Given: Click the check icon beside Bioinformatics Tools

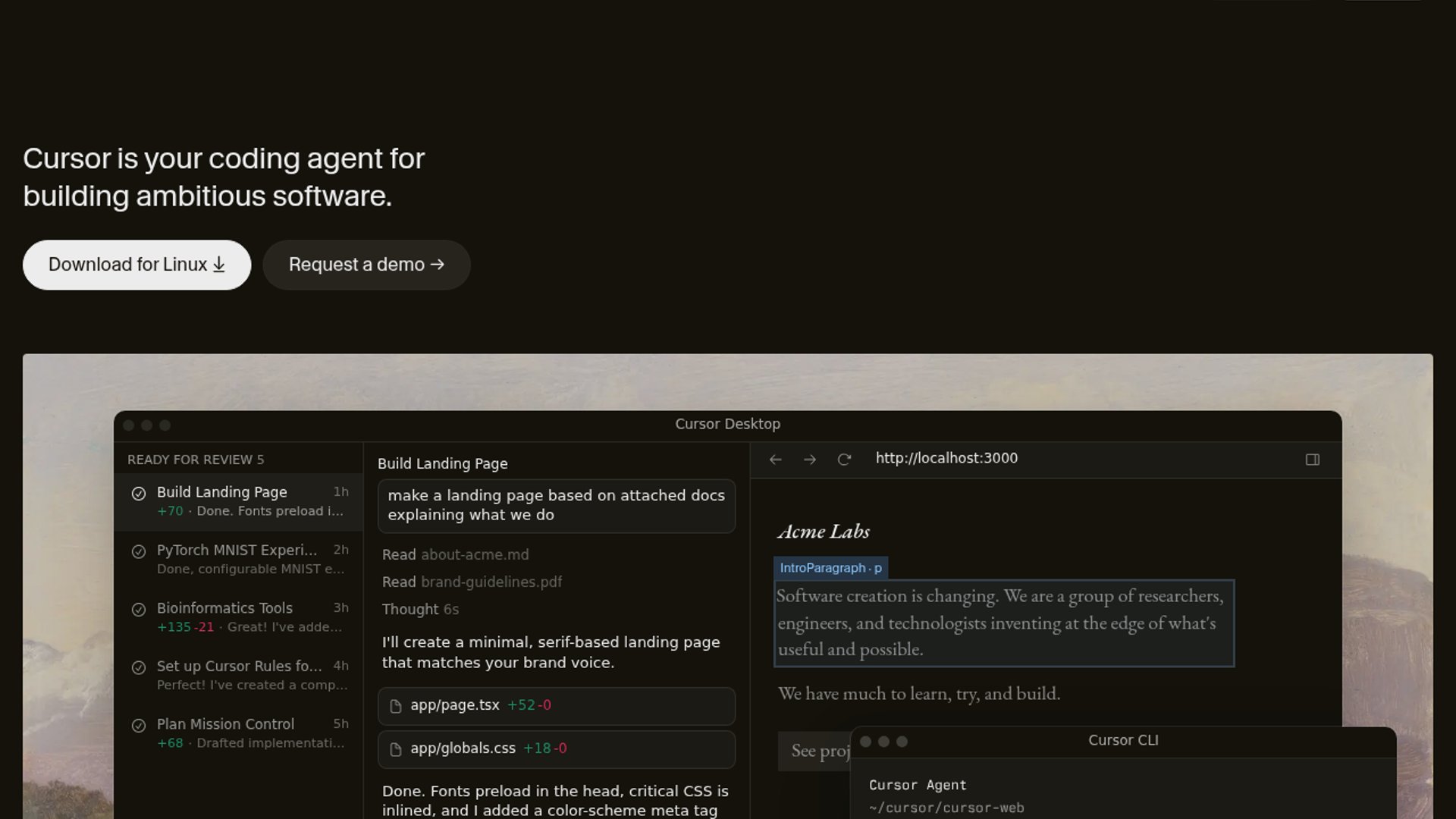Looking at the screenshot, I should point(139,610).
